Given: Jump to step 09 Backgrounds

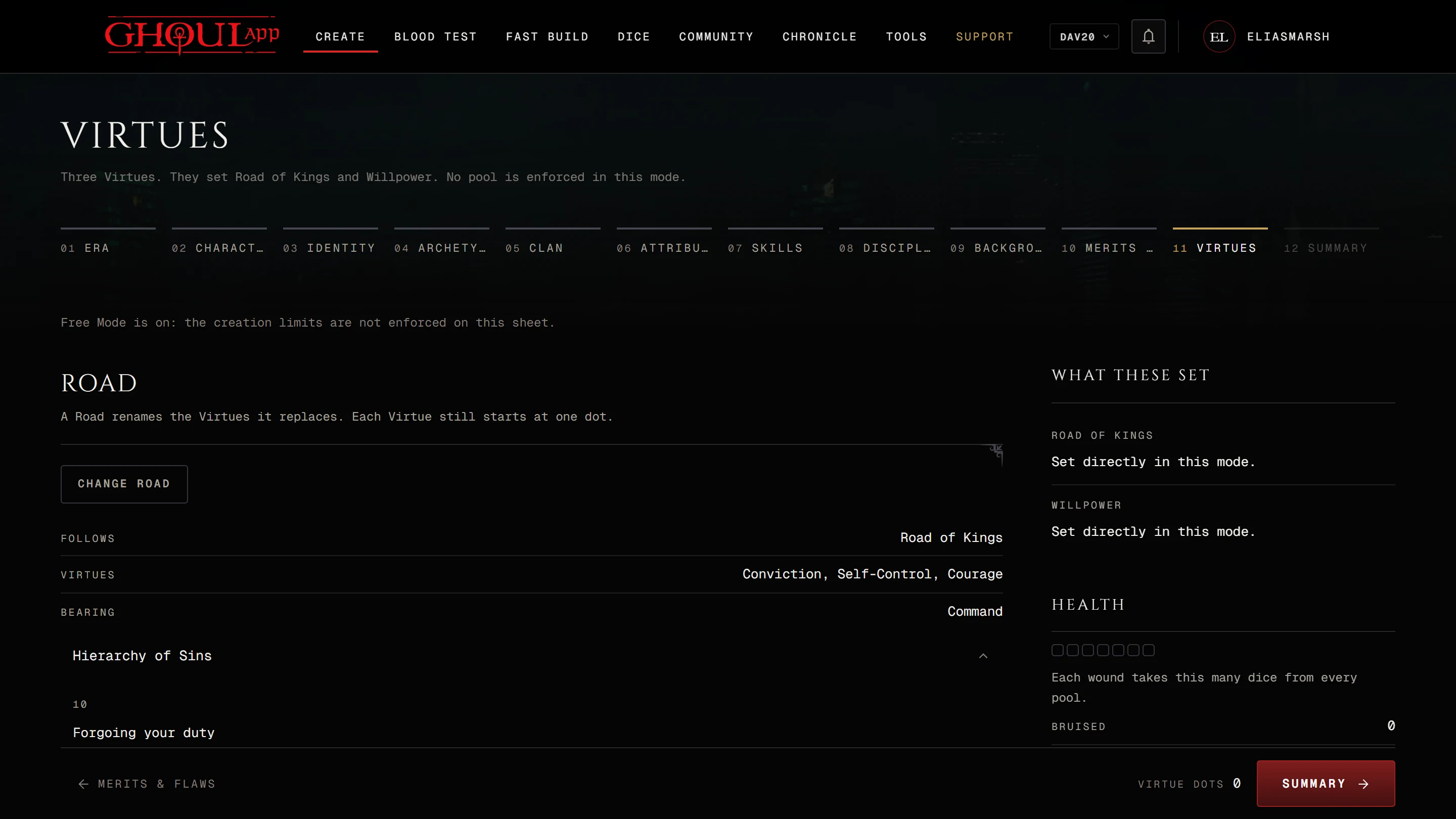Looking at the screenshot, I should 997,242.
